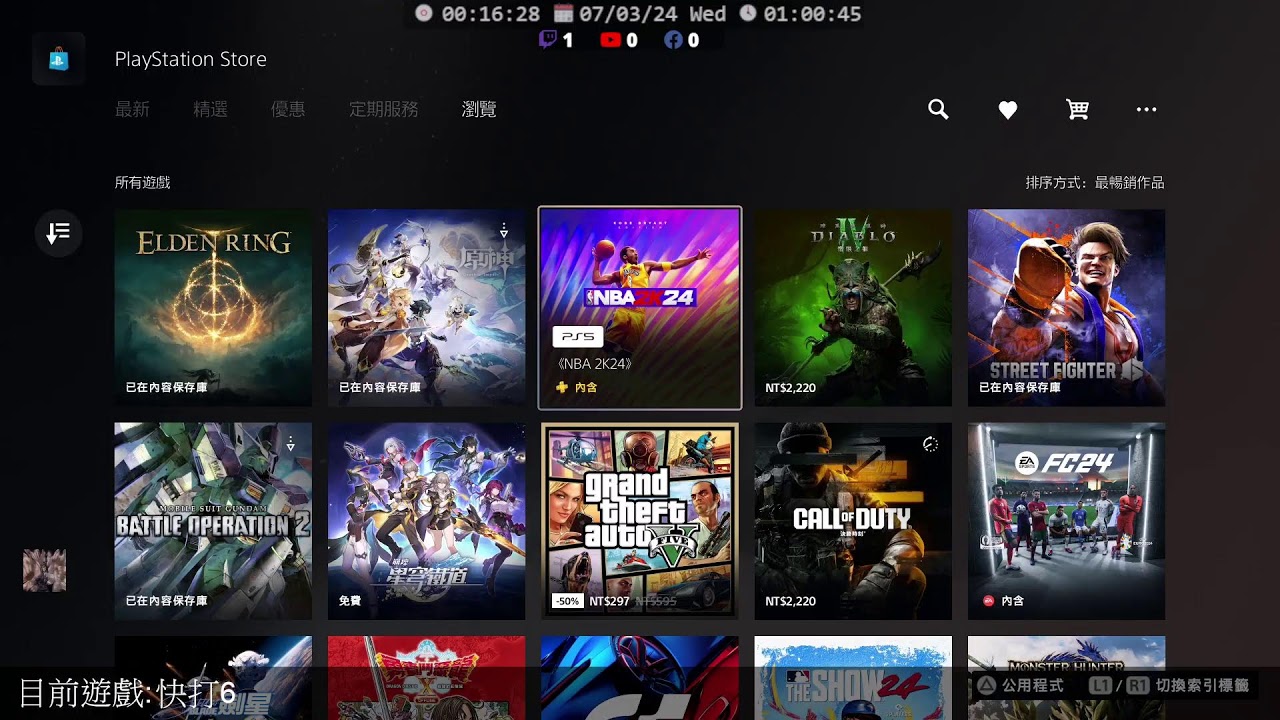Select the 瀏覽 tab

click(479, 110)
